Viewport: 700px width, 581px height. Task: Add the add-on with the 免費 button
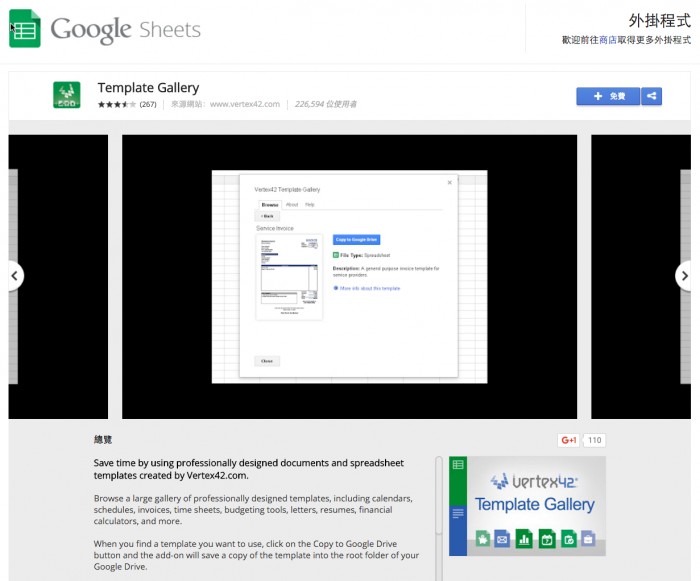tap(608, 96)
